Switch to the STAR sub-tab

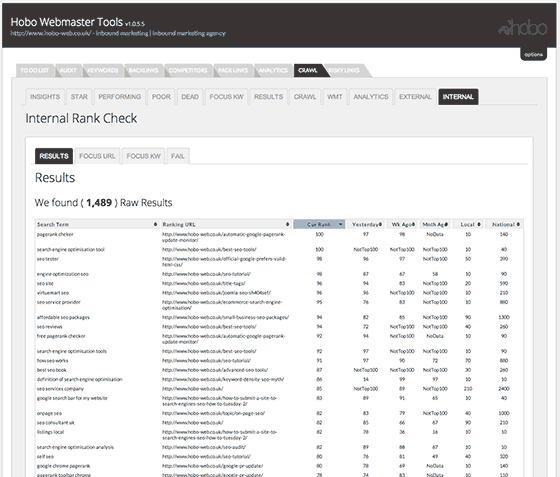pos(79,97)
